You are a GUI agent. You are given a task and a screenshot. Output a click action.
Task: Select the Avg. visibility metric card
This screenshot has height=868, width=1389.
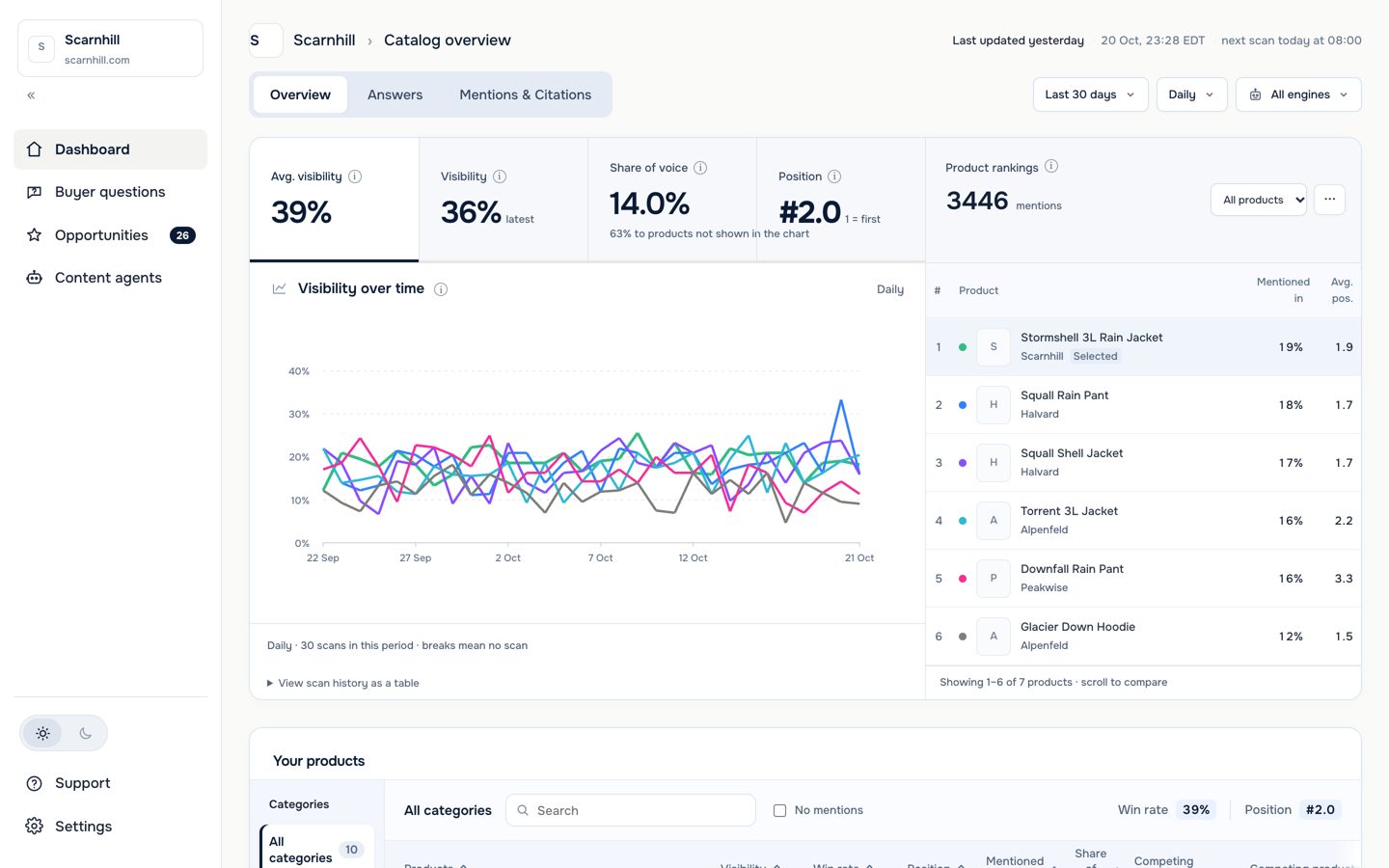(334, 200)
